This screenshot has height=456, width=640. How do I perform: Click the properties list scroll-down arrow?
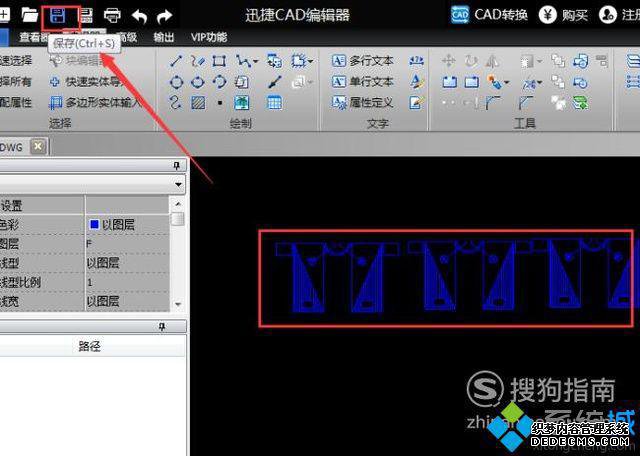click(178, 304)
